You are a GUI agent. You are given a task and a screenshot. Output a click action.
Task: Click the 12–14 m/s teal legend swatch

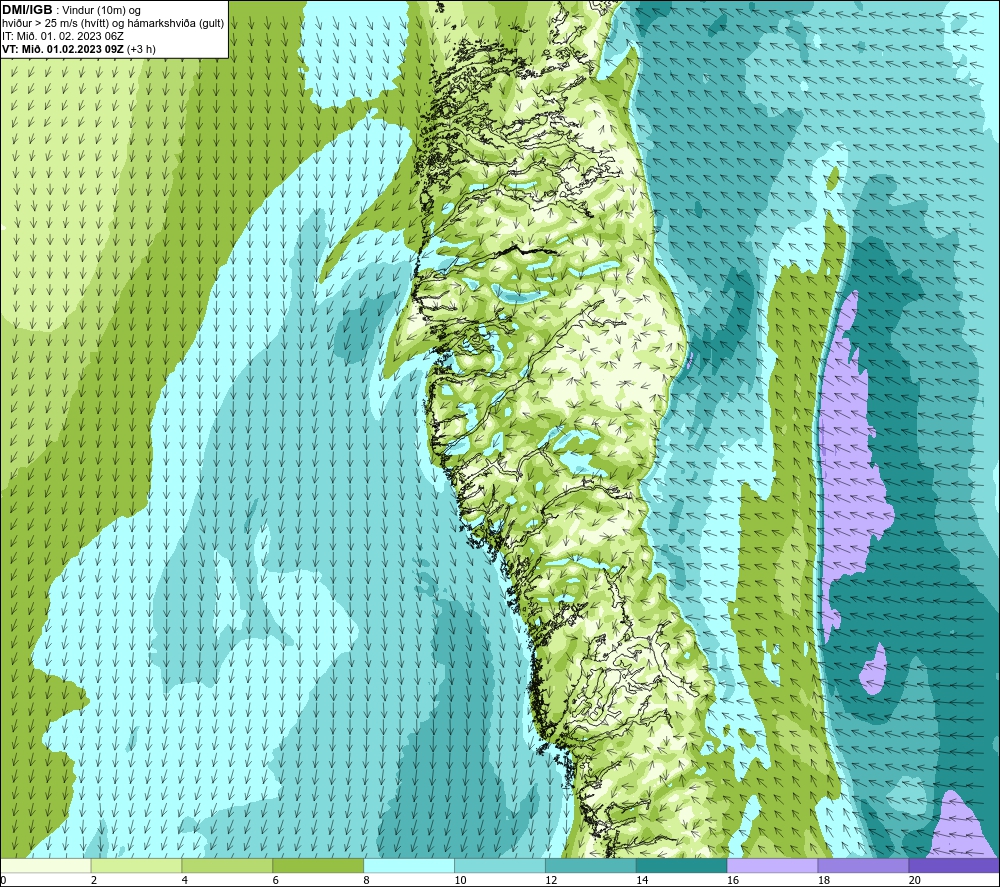pyautogui.click(x=591, y=865)
